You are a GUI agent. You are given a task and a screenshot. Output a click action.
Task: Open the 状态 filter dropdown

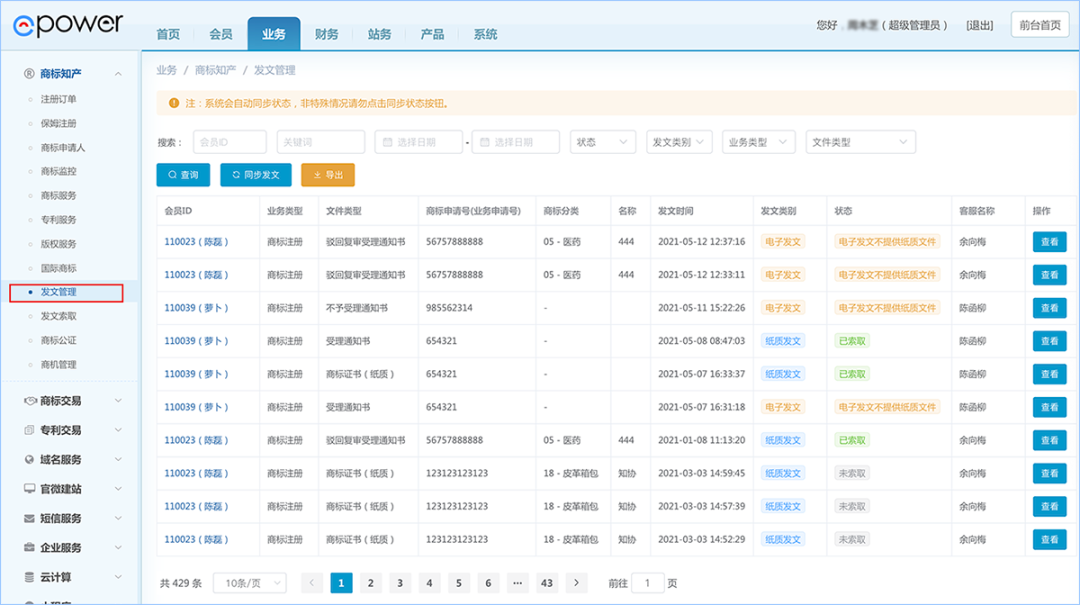click(602, 142)
